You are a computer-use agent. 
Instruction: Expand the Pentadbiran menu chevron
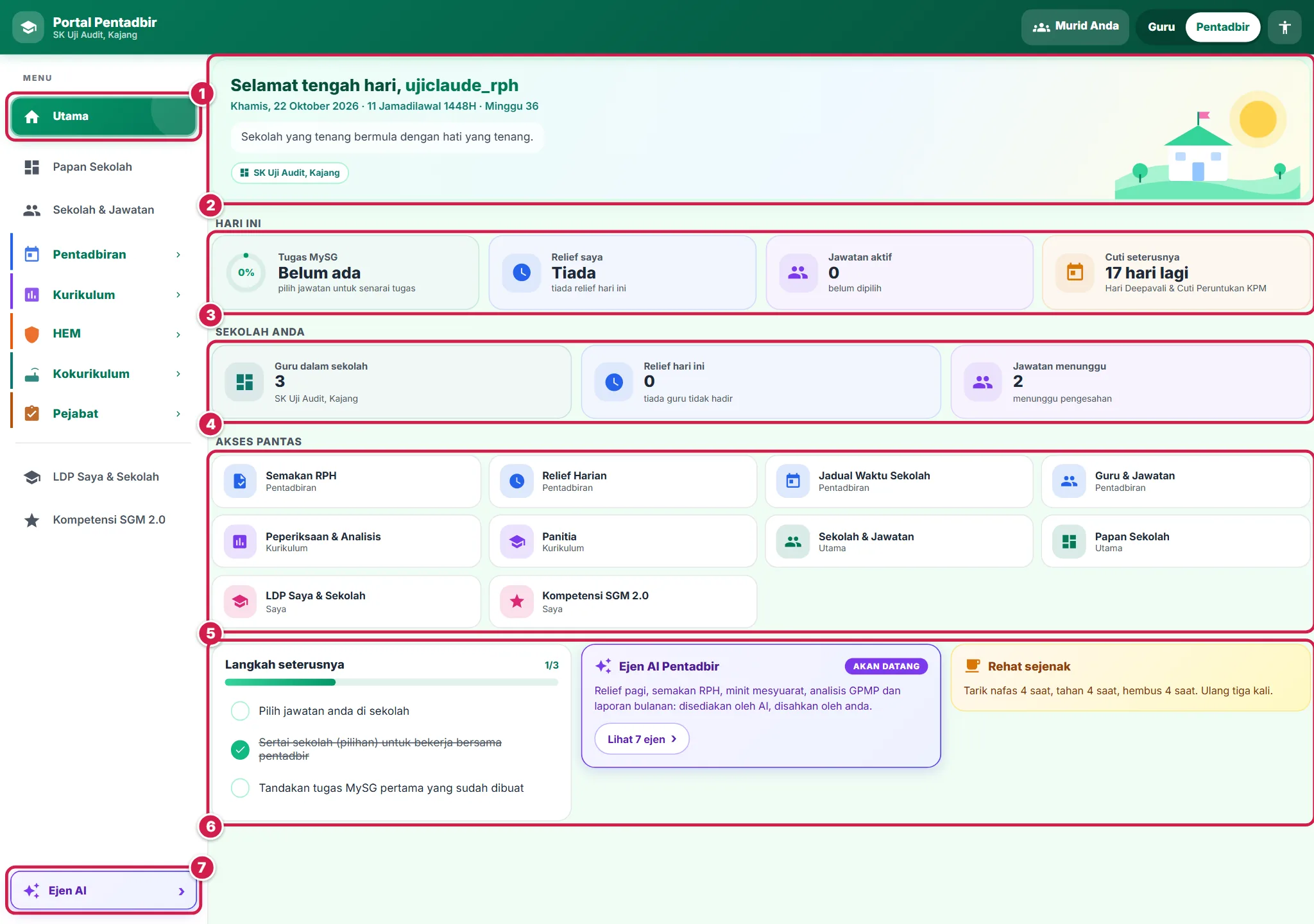(x=178, y=255)
